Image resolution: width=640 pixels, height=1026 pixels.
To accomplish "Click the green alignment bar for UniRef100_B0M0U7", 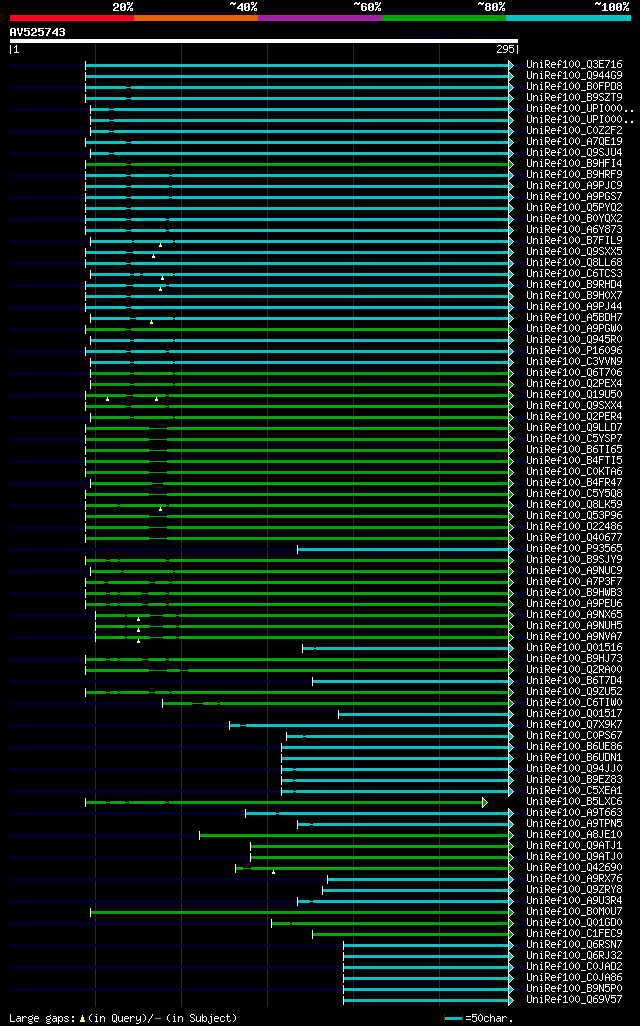I will [302, 912].
